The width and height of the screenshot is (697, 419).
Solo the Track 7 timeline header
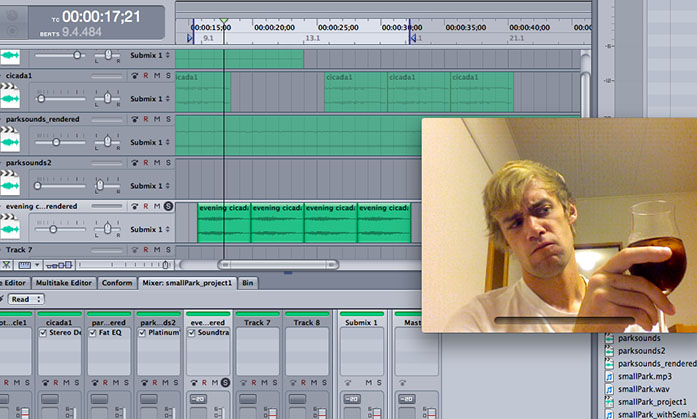(x=168, y=249)
